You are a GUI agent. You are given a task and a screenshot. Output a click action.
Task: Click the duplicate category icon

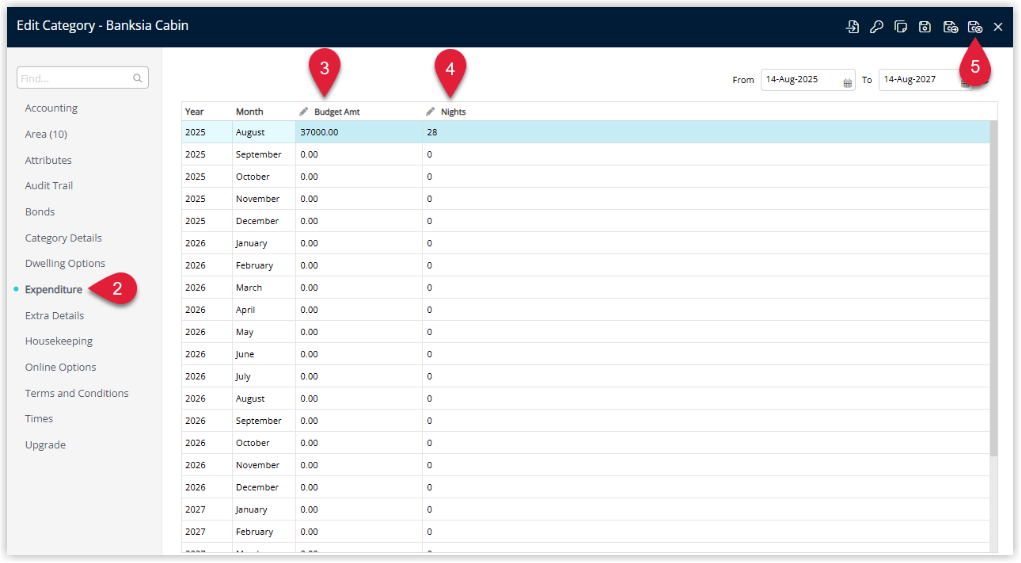(x=901, y=27)
